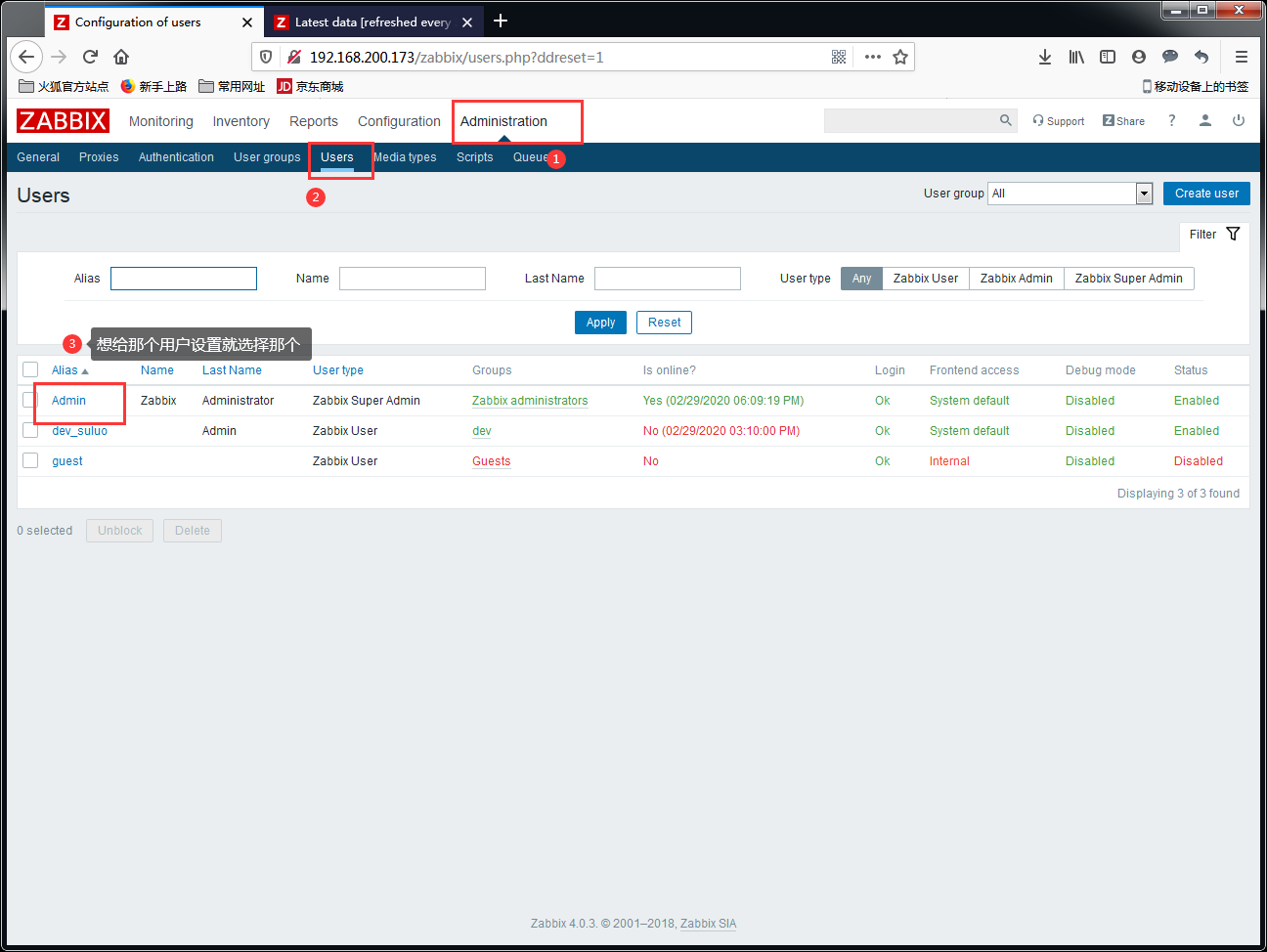The height and width of the screenshot is (952, 1267).
Task: Sort table by User type column
Action: tap(338, 370)
